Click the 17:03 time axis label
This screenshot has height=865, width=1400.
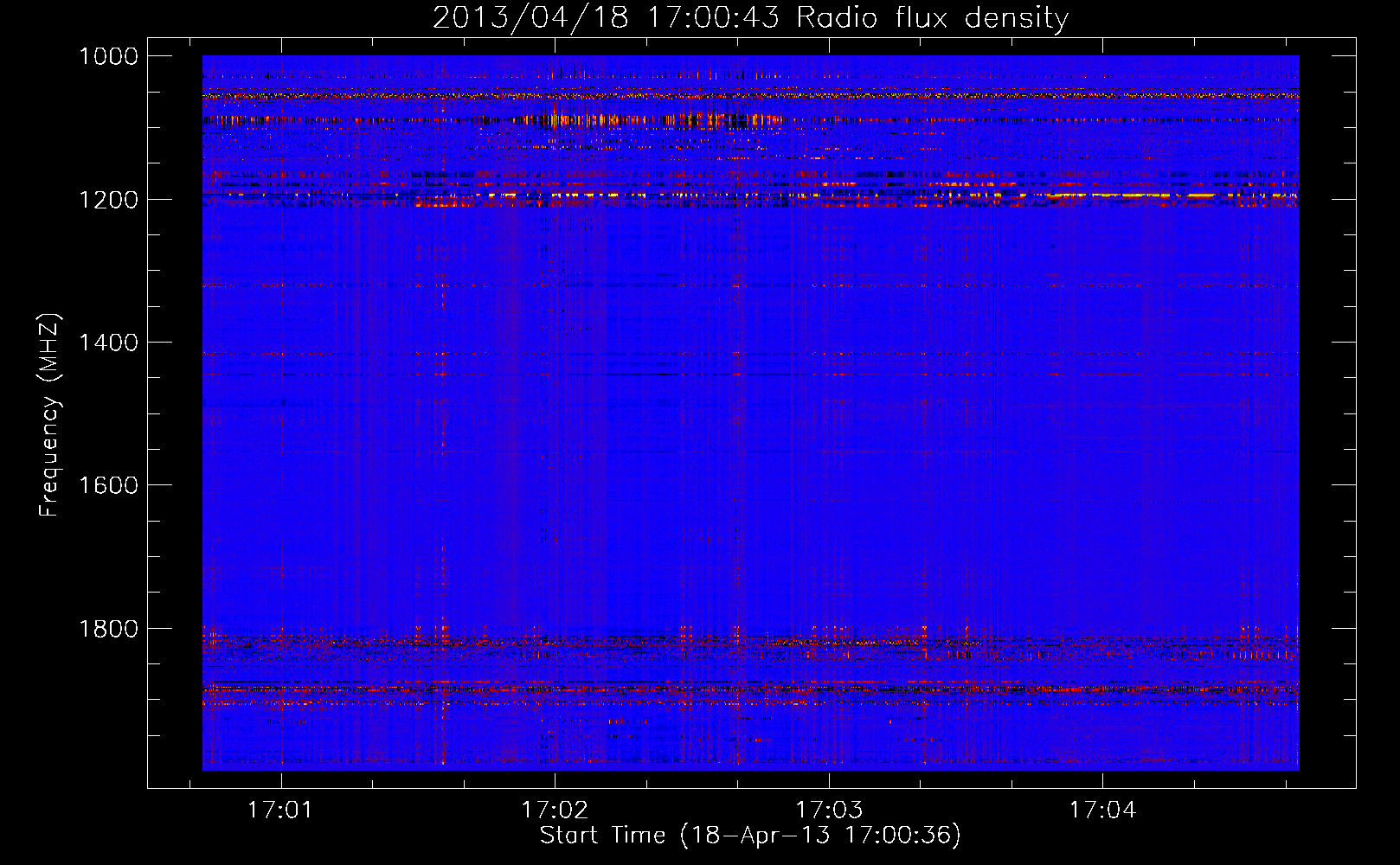point(829,811)
